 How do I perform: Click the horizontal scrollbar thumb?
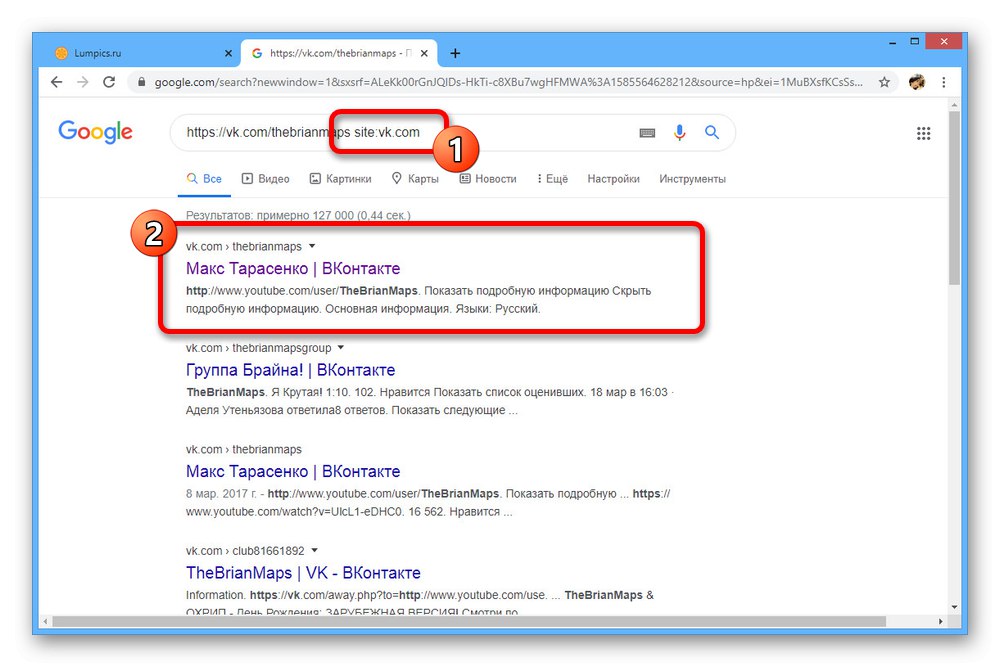pos(469,621)
